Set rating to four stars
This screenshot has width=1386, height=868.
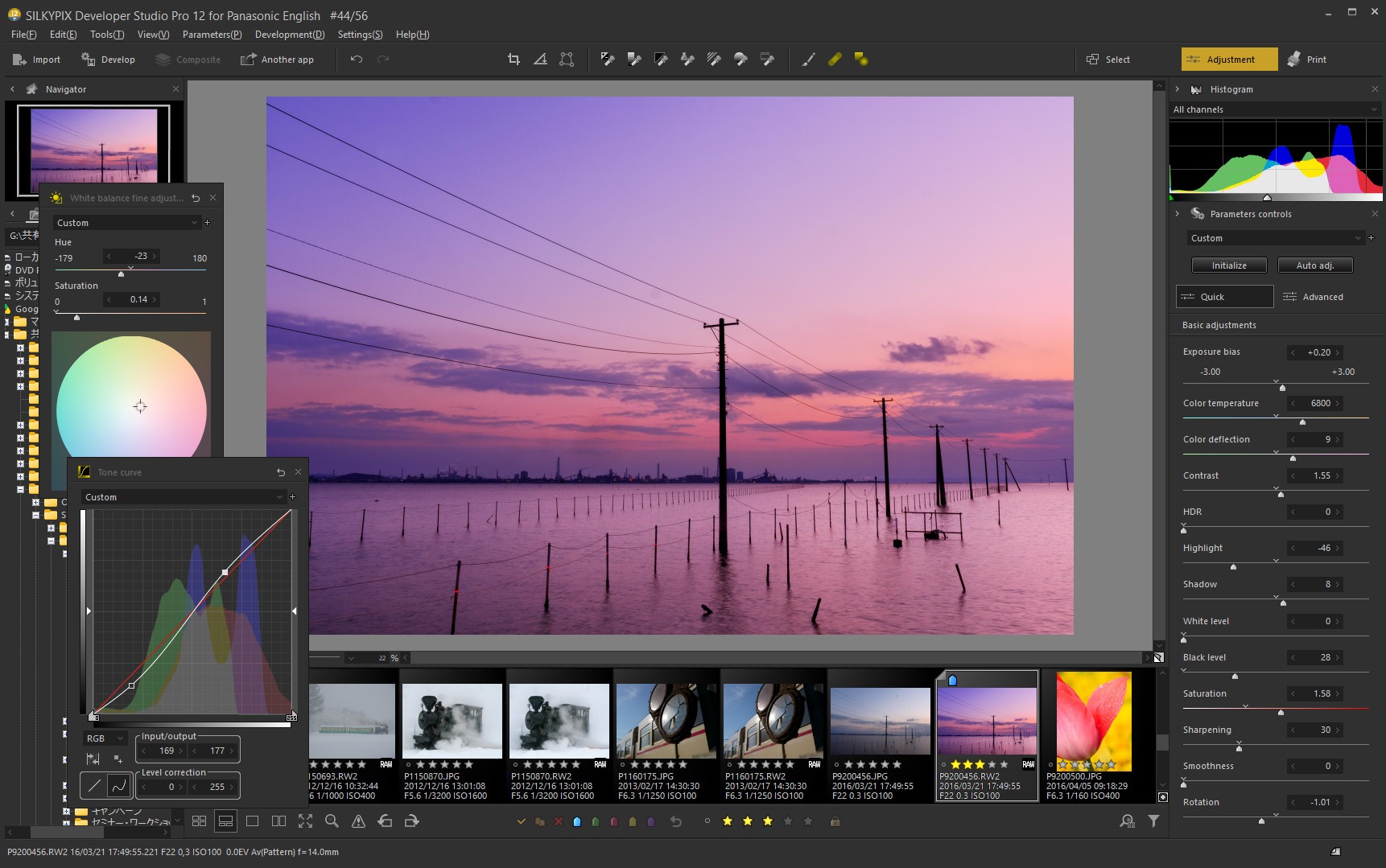[x=788, y=821]
